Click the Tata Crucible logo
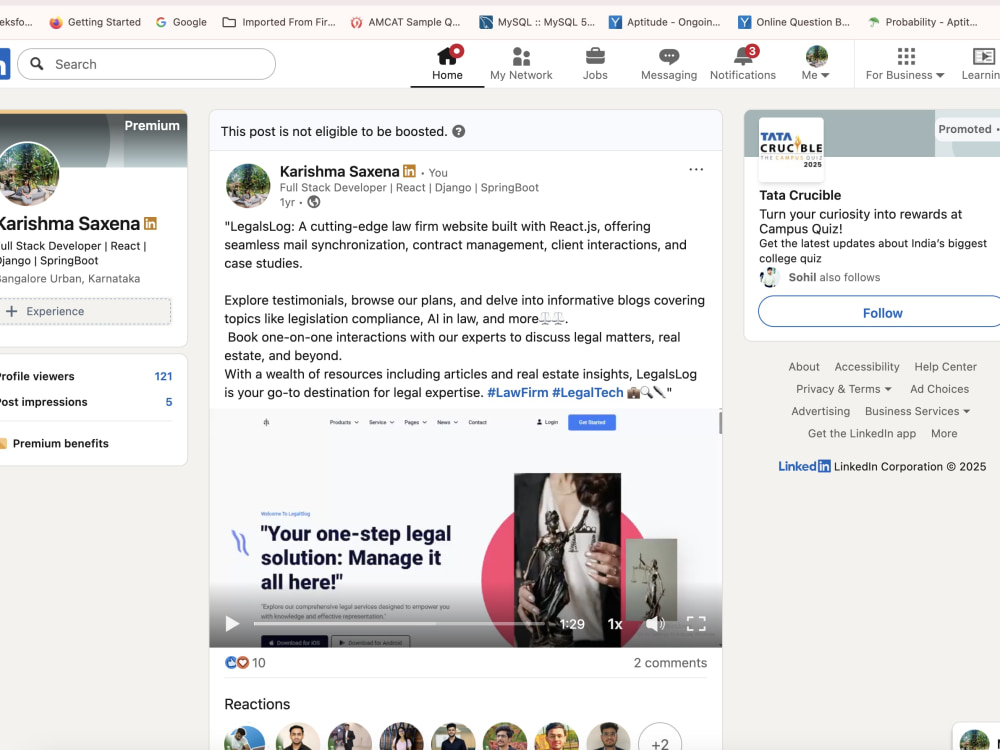Screen dimensions: 1000x750 (x=791, y=149)
